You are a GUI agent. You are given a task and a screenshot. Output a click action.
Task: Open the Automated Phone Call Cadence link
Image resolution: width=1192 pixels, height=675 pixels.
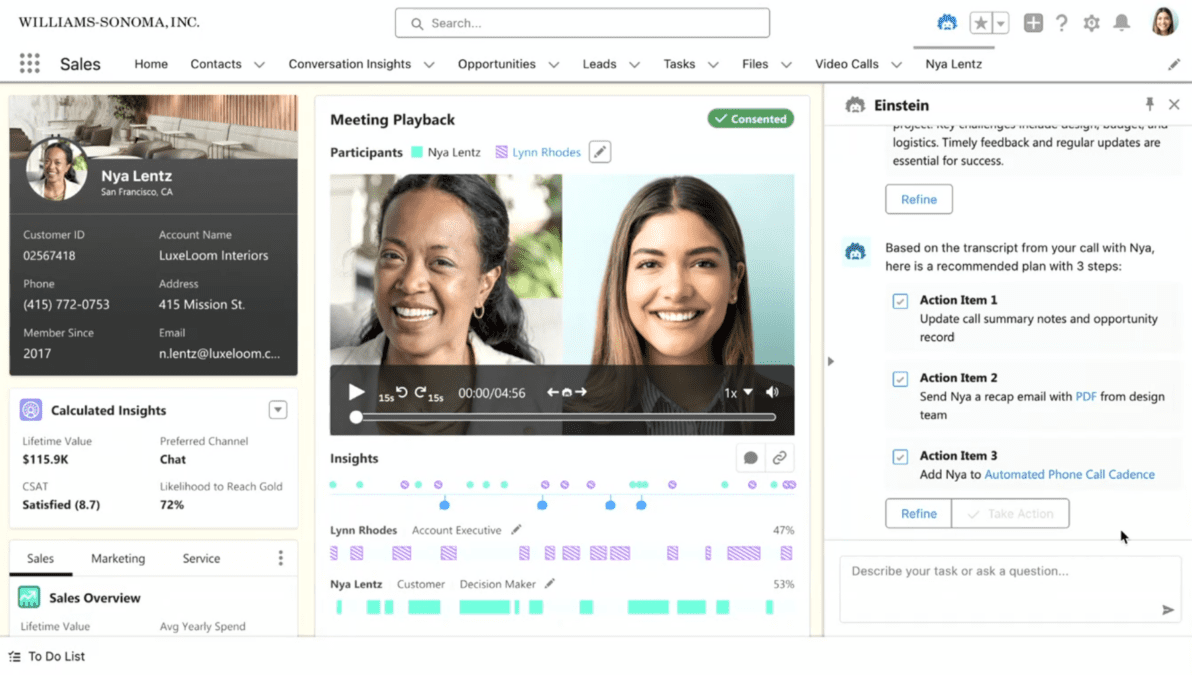[1069, 474]
